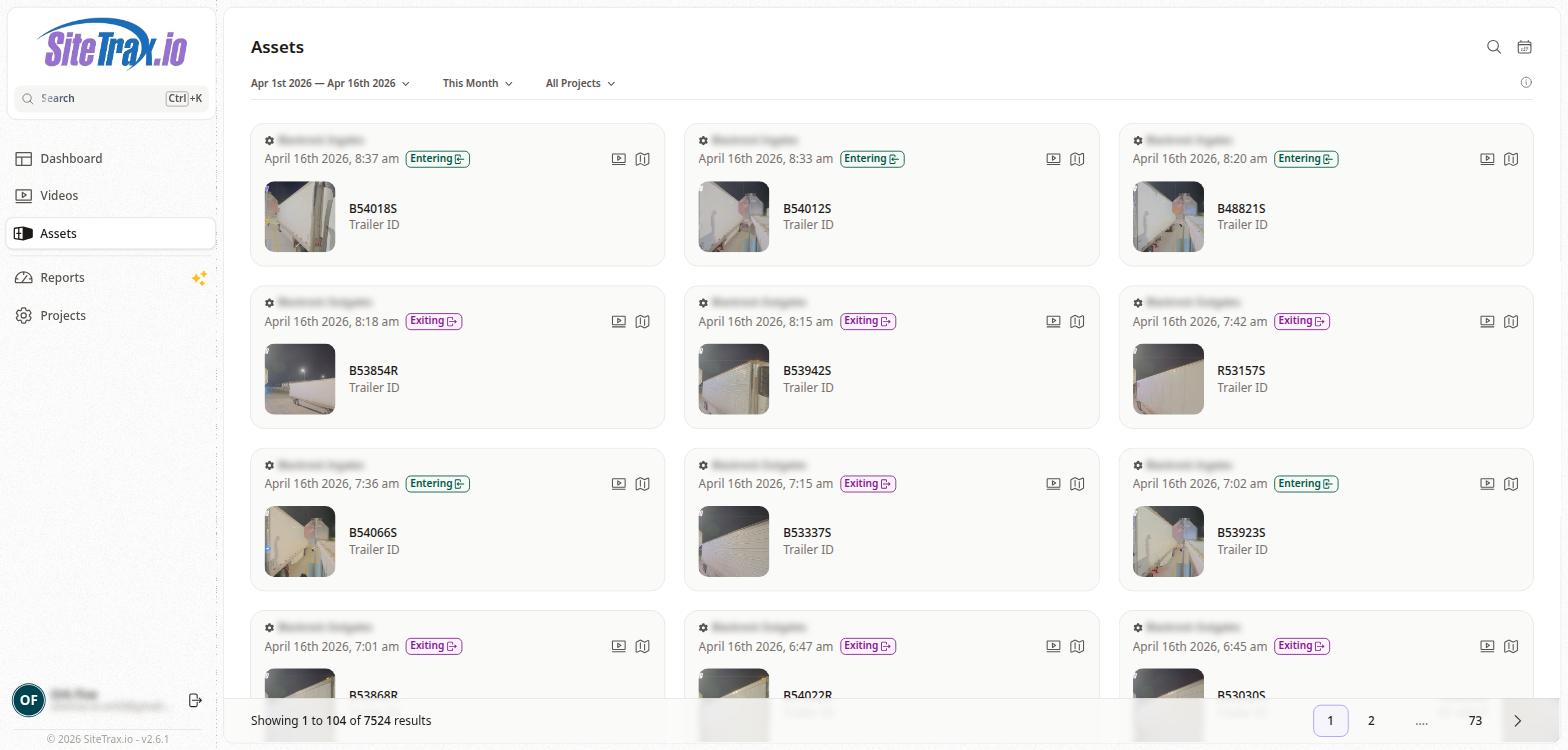Select page 1 in pagination
The width and height of the screenshot is (1568, 750).
coord(1330,721)
